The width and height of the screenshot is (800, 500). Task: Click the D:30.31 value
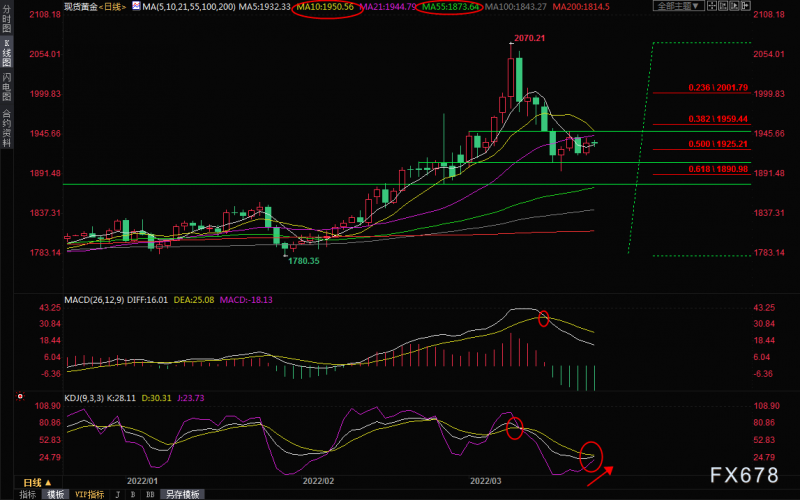coord(156,397)
